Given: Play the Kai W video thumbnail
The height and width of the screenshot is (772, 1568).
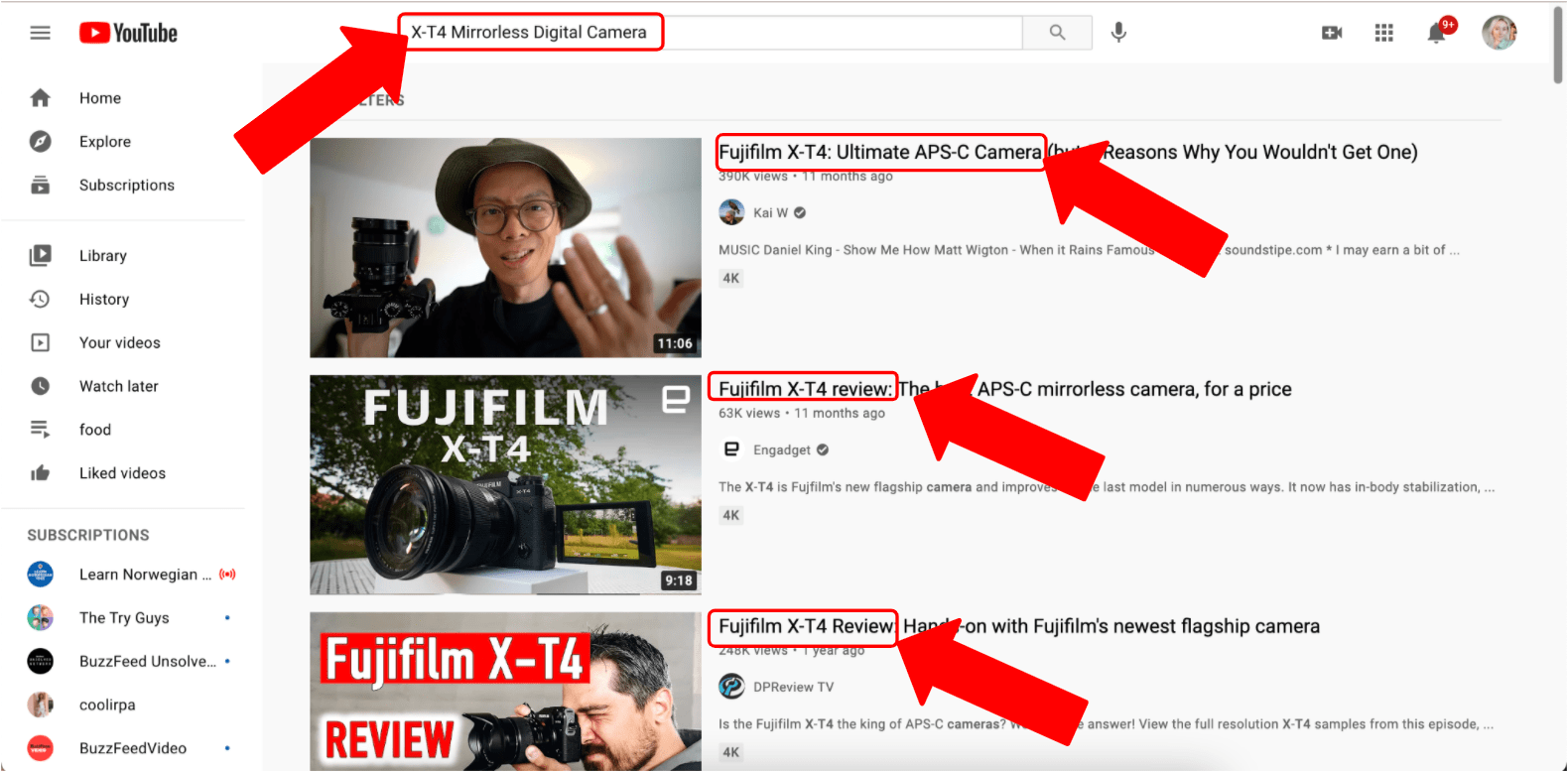Looking at the screenshot, I should 505,247.
